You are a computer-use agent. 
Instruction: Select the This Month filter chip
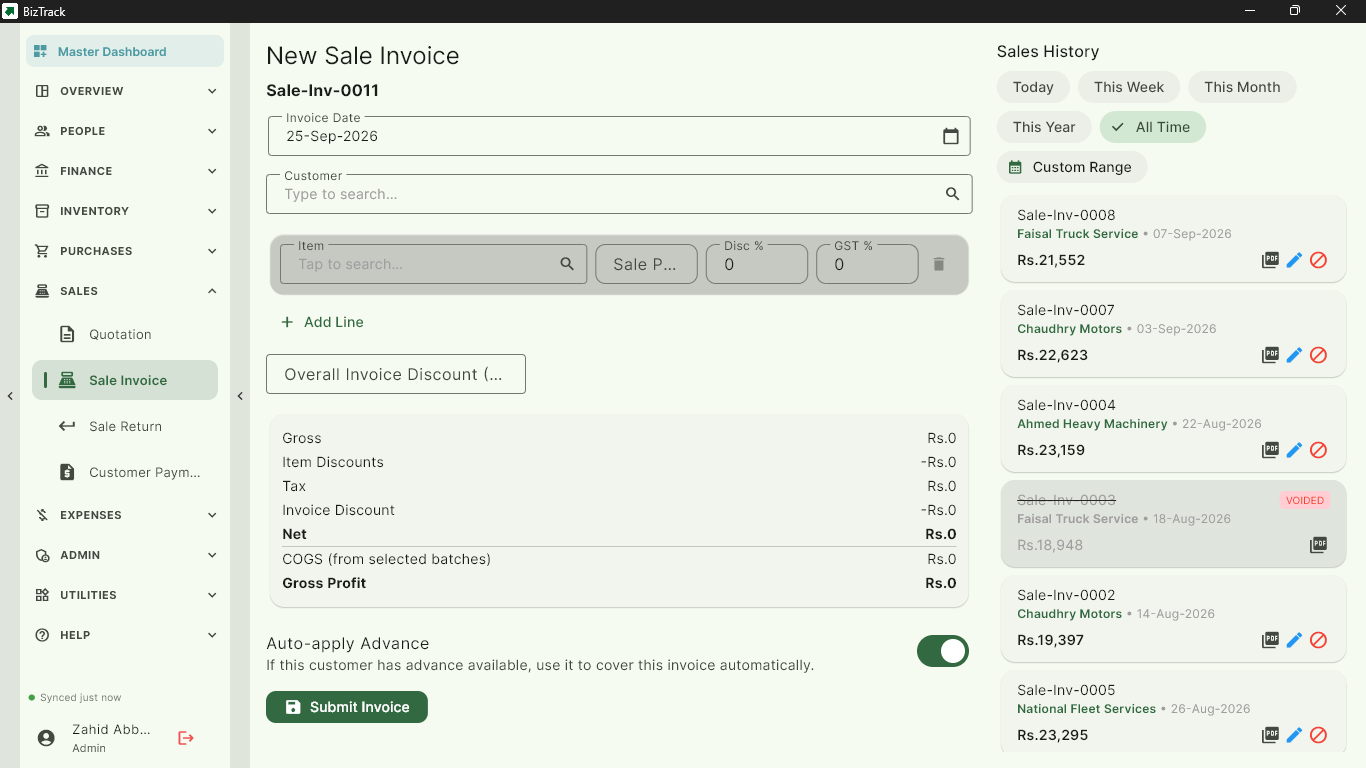tap(1242, 87)
